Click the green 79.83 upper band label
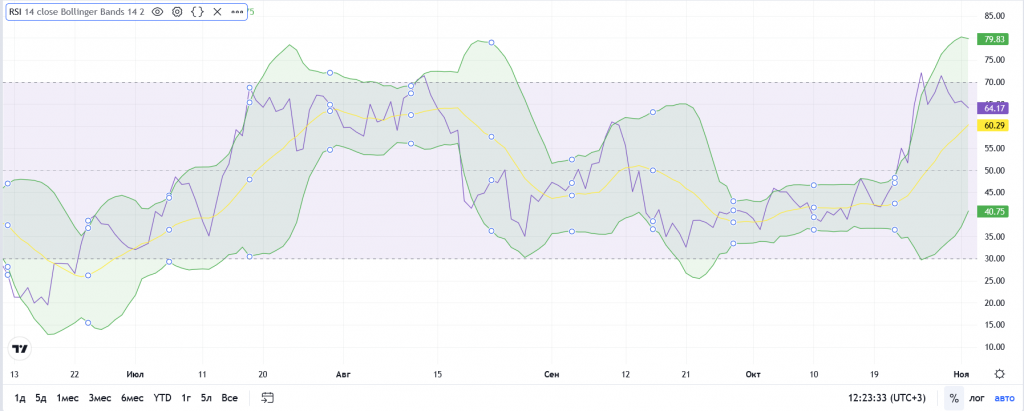The width and height of the screenshot is (1024, 411). coord(994,39)
